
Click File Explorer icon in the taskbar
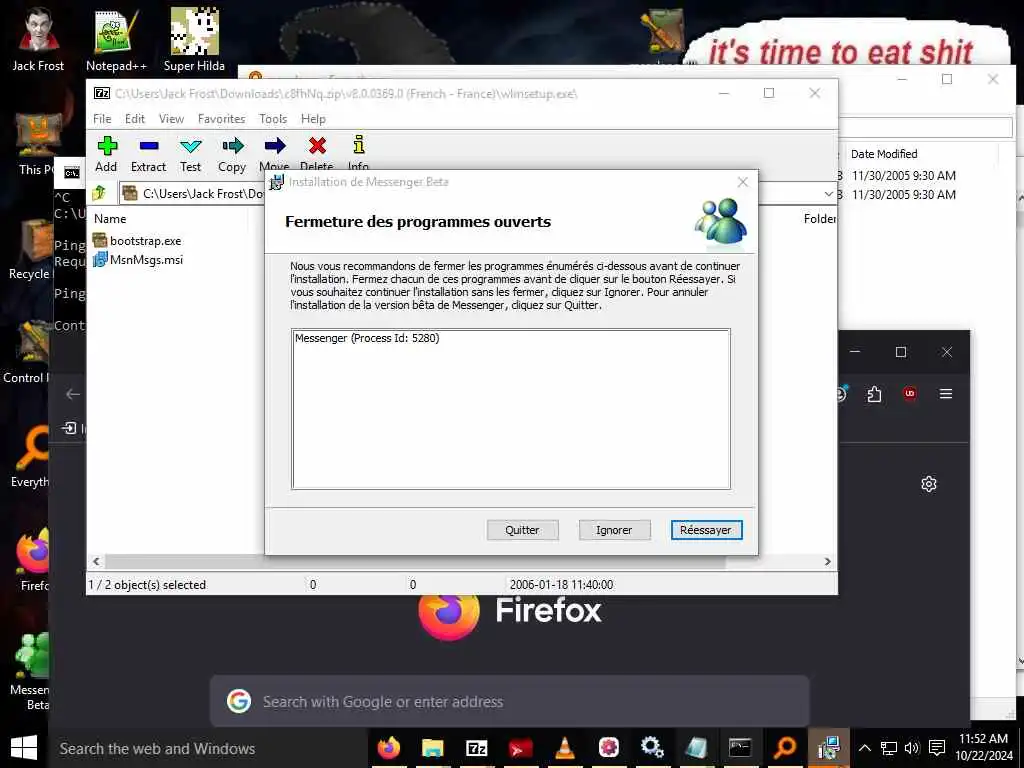tap(432, 748)
